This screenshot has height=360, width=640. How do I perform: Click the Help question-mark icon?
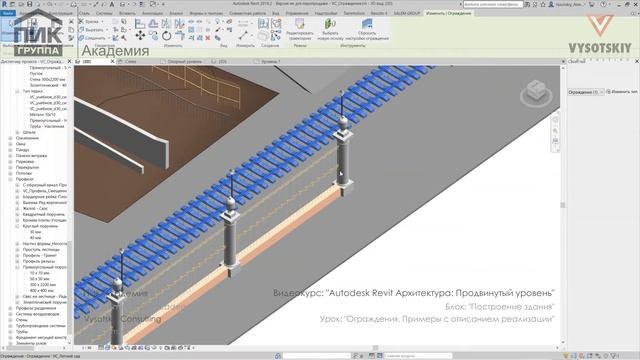(x=603, y=4)
